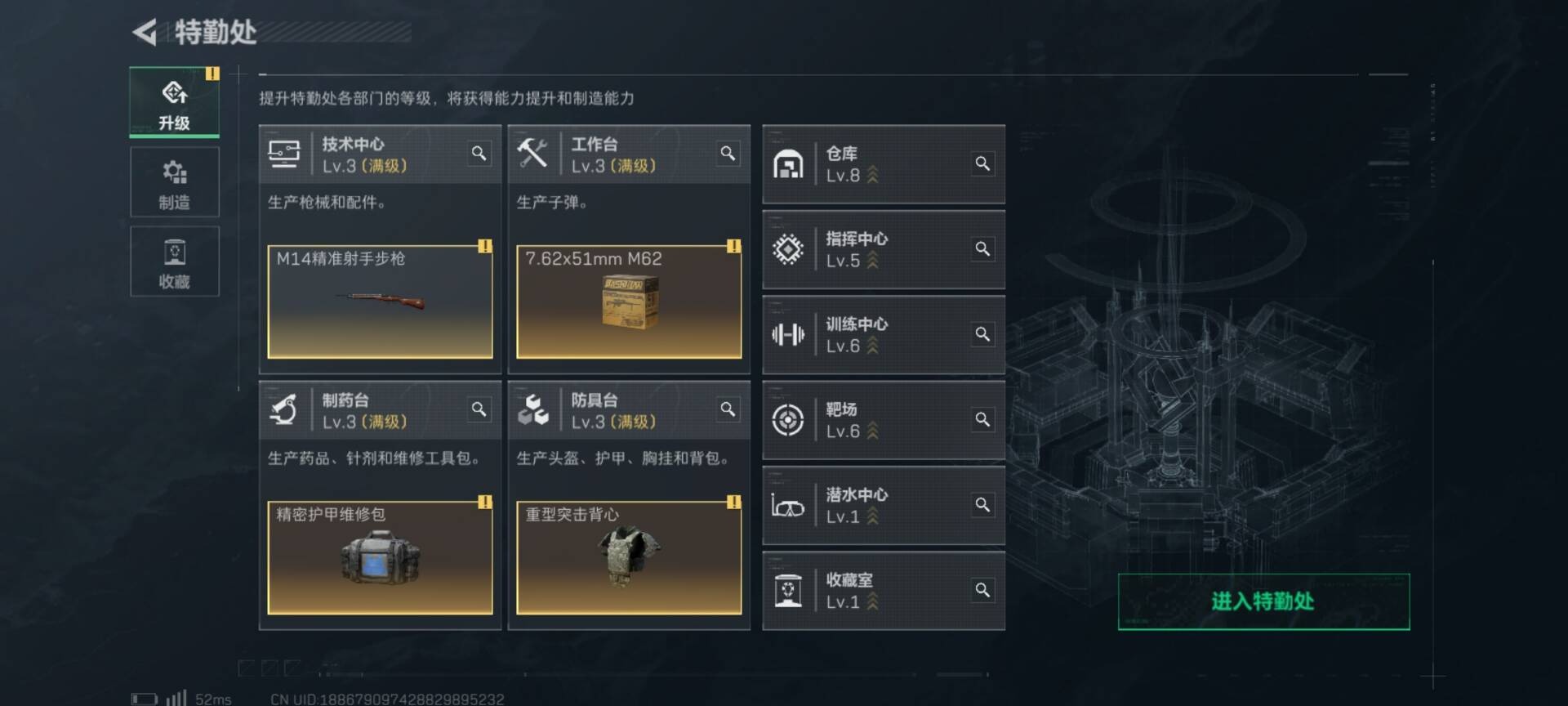Select the 重型突击背心 item card
The height and width of the screenshot is (706, 1568).
[x=629, y=557]
